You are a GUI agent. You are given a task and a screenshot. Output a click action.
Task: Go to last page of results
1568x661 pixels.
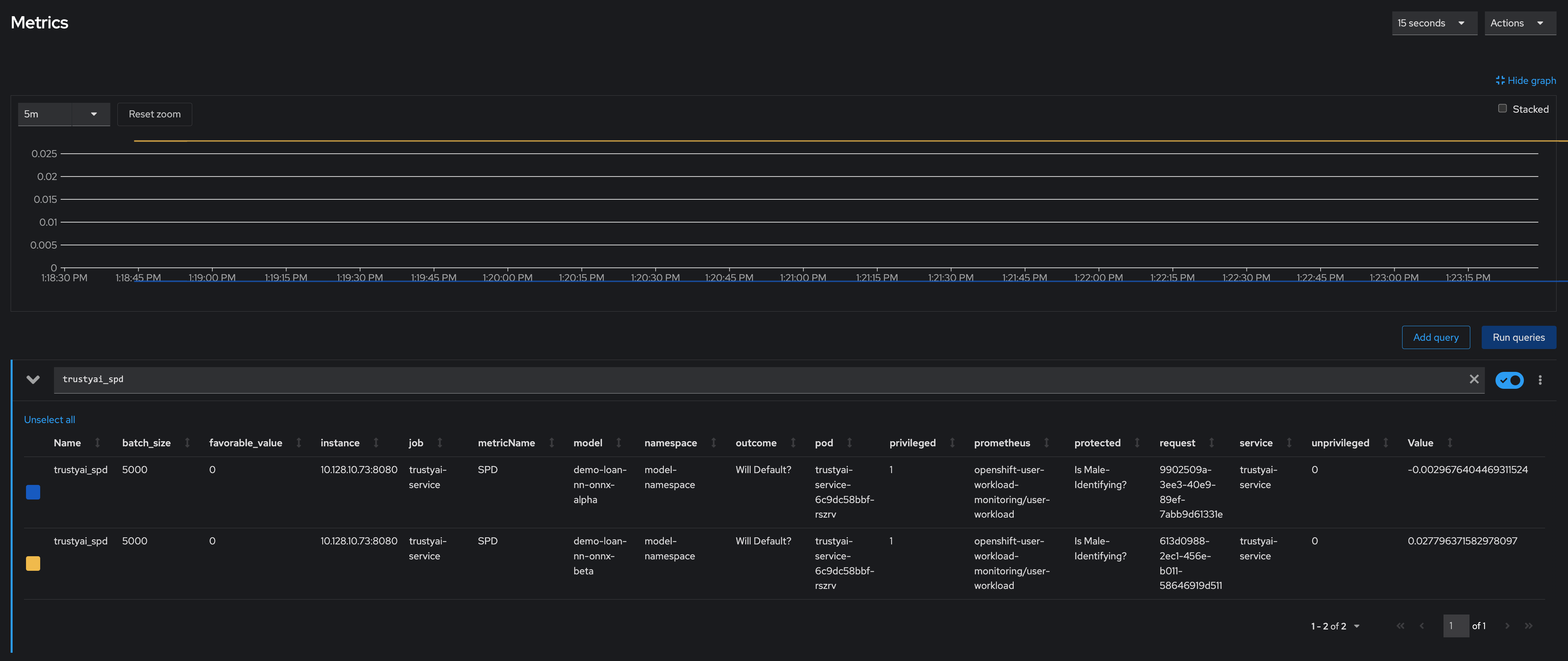point(1529,626)
